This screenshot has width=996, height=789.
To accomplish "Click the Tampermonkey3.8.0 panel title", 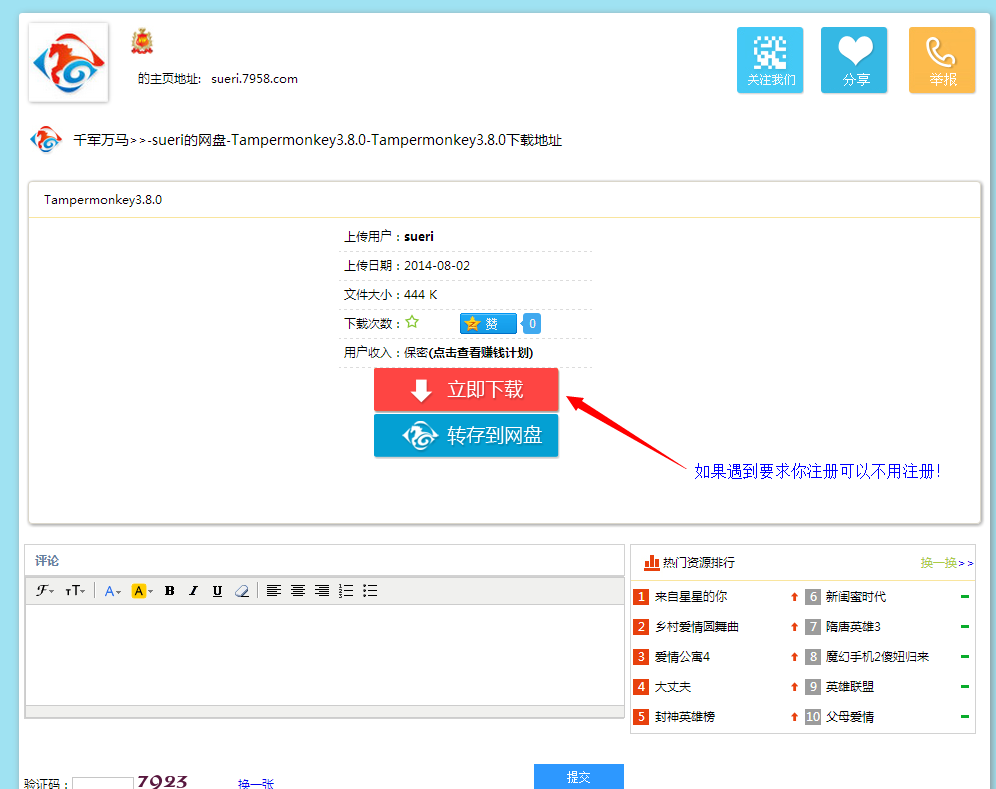I will [x=103, y=199].
